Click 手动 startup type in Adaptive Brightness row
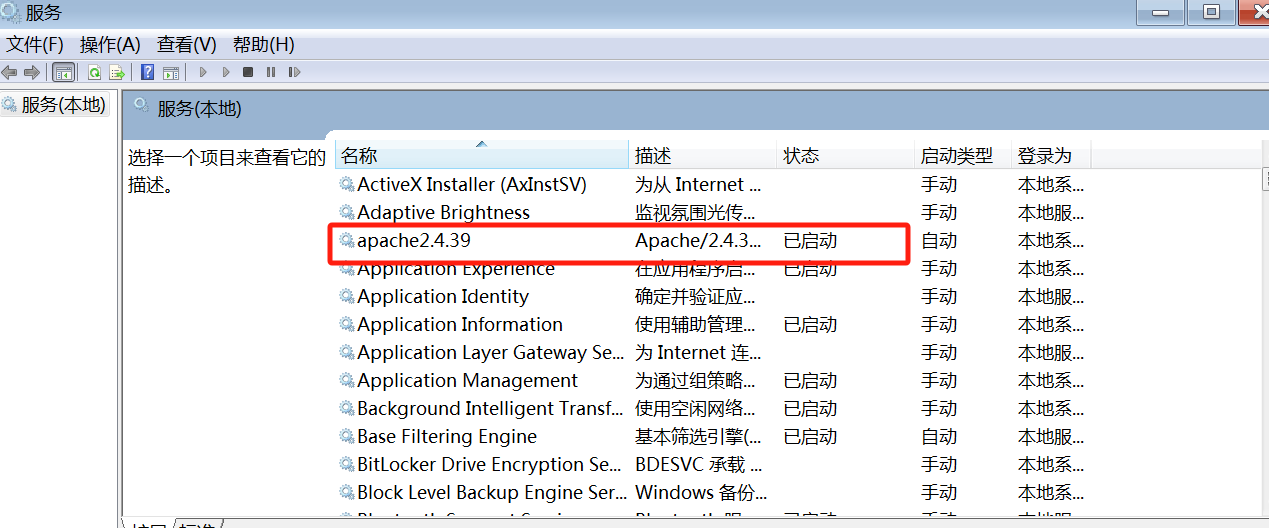Screen dimensions: 1269x528 [x=939, y=212]
